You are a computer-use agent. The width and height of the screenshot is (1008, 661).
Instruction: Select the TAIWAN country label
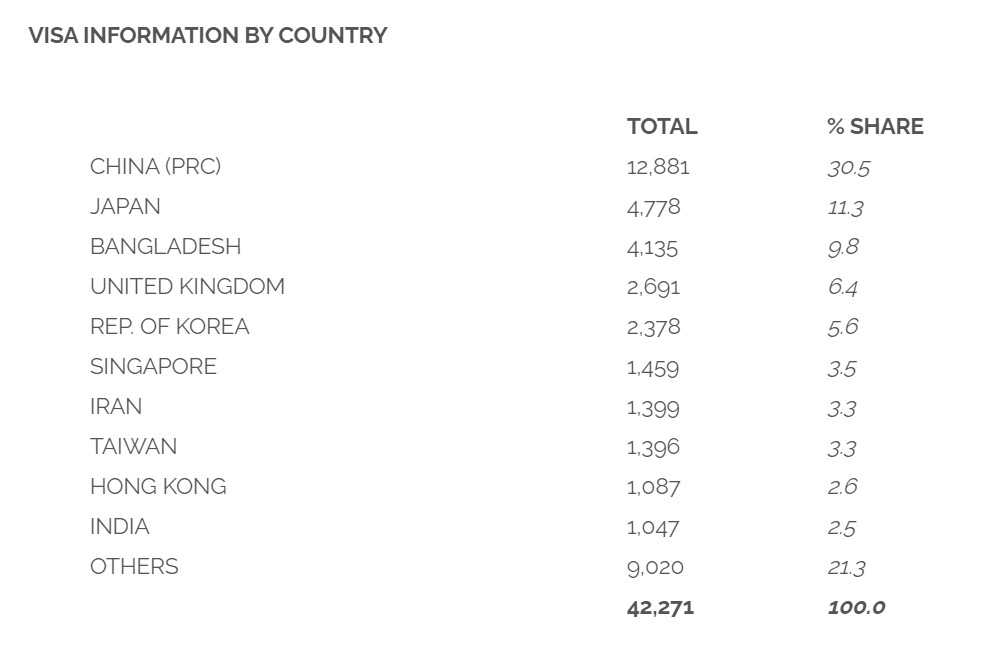(x=133, y=447)
